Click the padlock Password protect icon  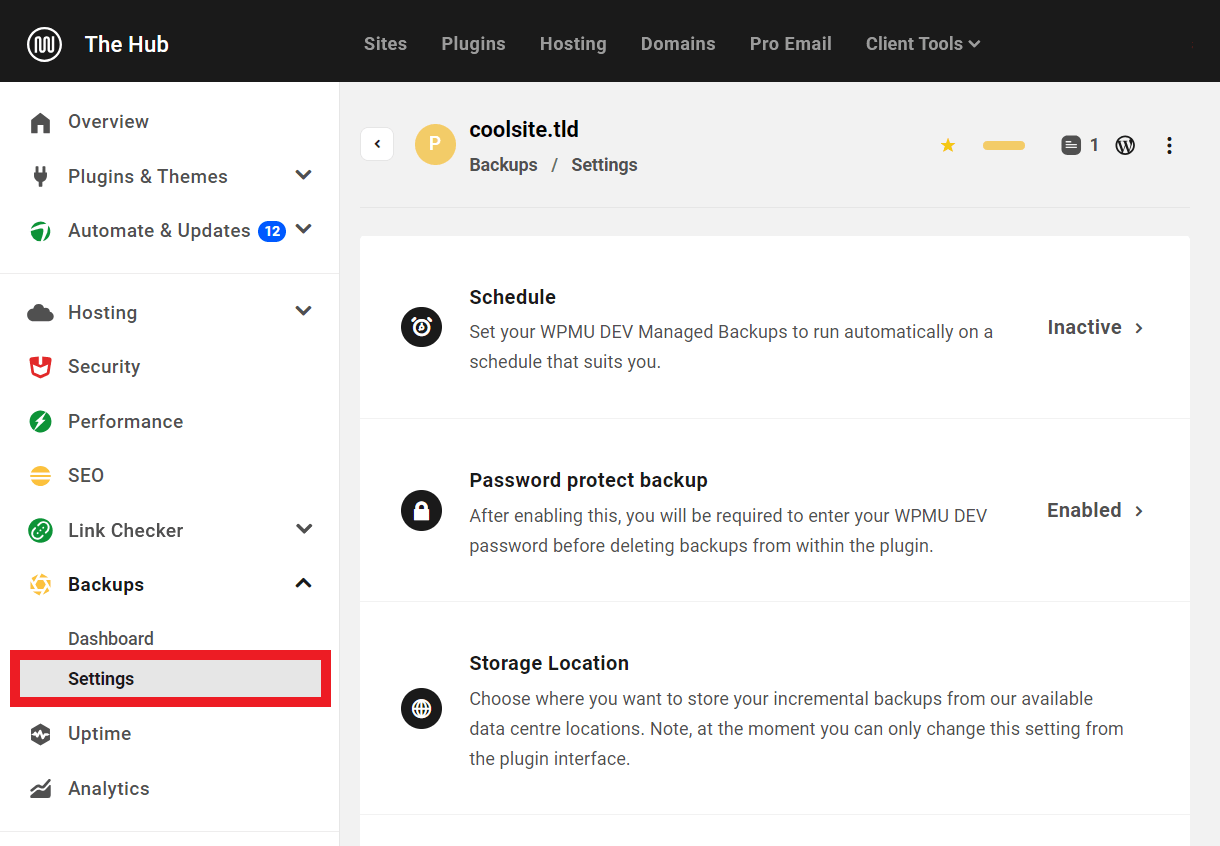(x=421, y=510)
